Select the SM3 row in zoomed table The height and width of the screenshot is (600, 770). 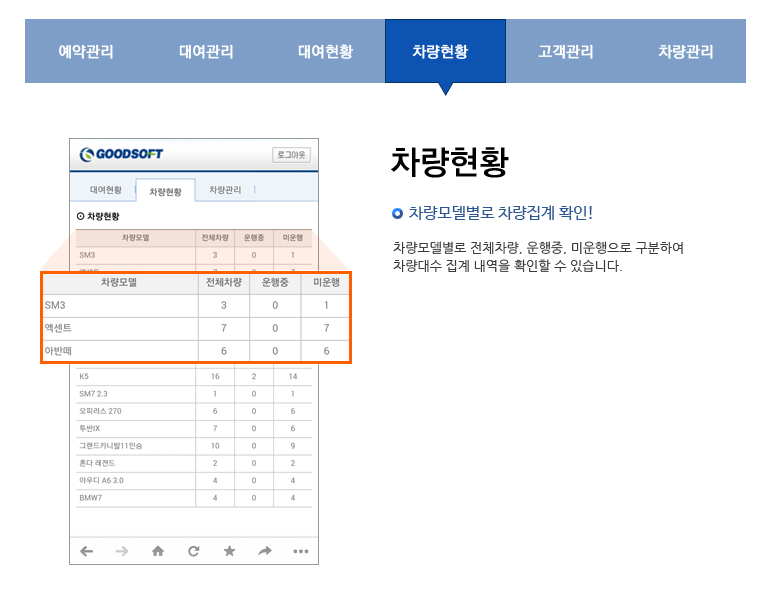[x=196, y=305]
